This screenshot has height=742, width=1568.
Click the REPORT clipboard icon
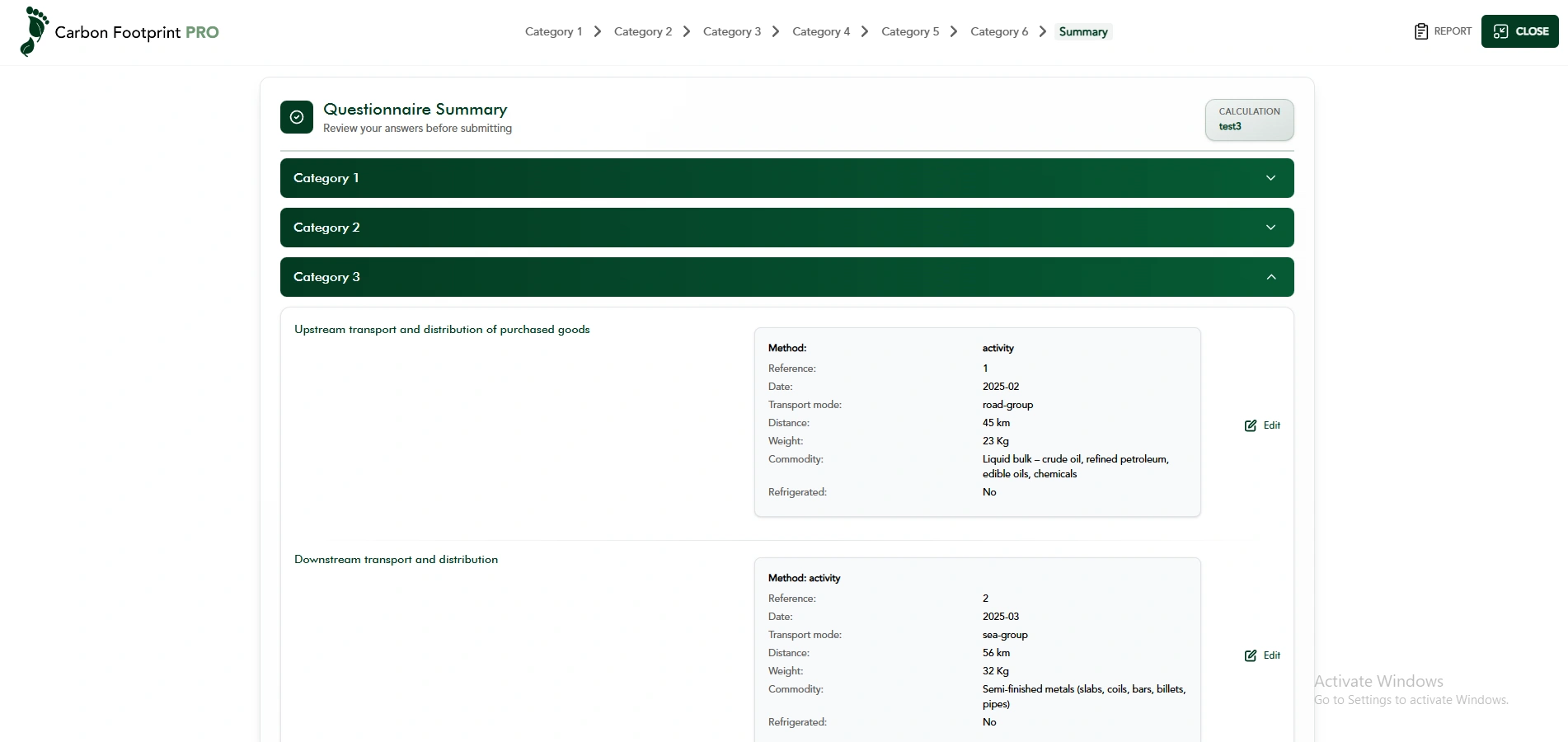tap(1421, 31)
